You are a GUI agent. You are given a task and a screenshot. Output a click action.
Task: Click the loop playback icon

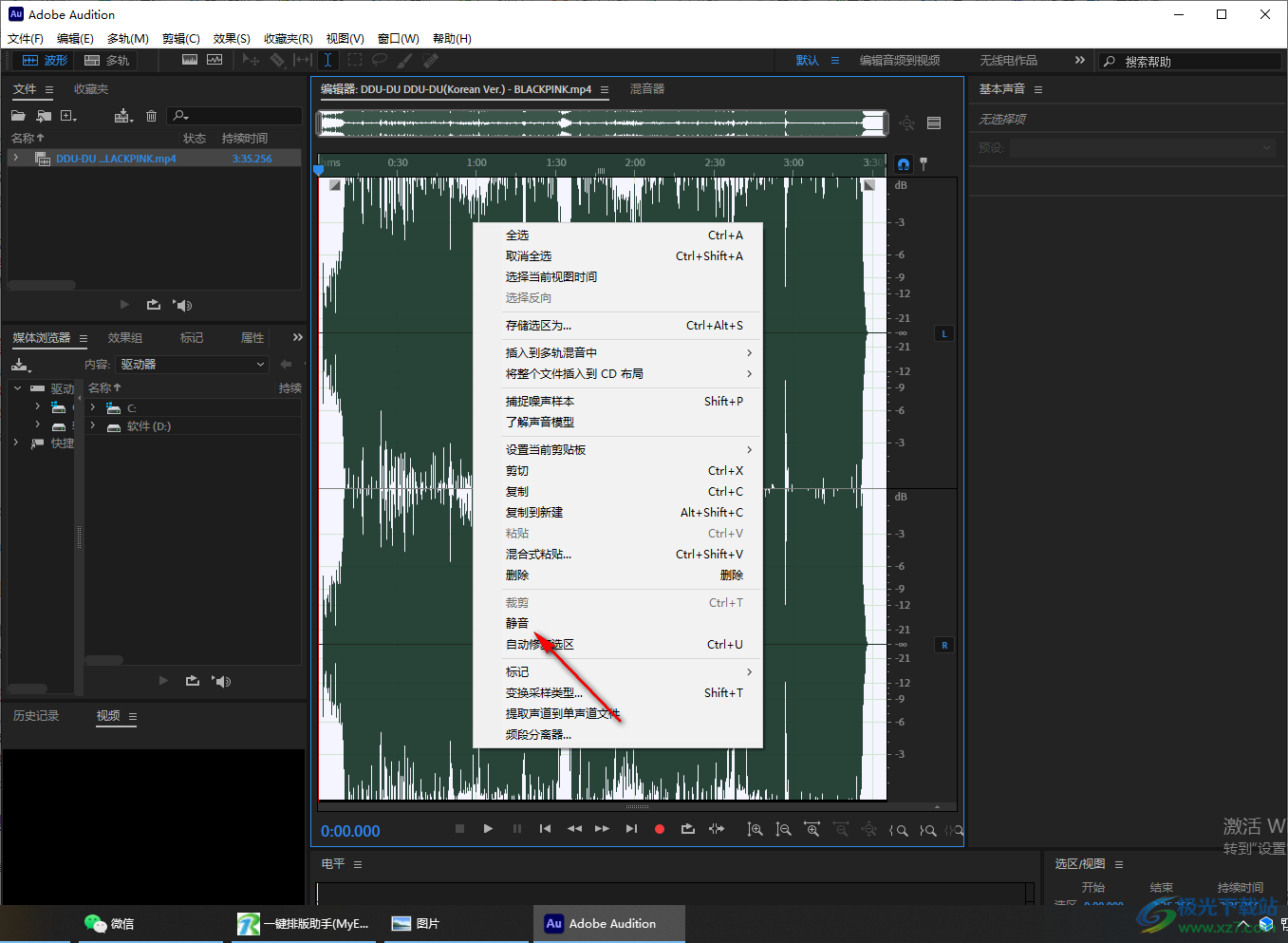click(688, 829)
